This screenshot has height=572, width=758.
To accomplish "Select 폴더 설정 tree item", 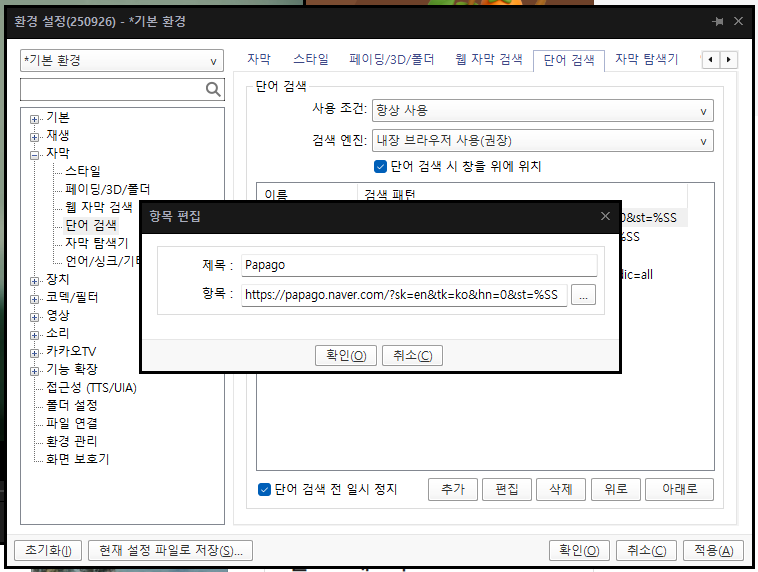I will pos(72,406).
